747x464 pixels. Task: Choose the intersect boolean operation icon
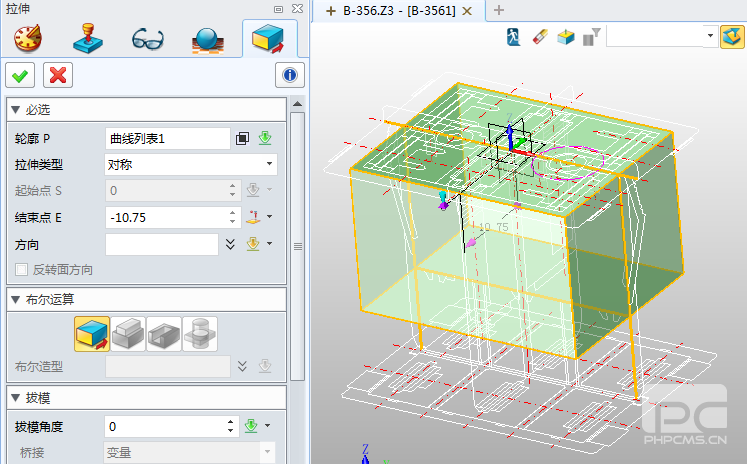click(201, 334)
